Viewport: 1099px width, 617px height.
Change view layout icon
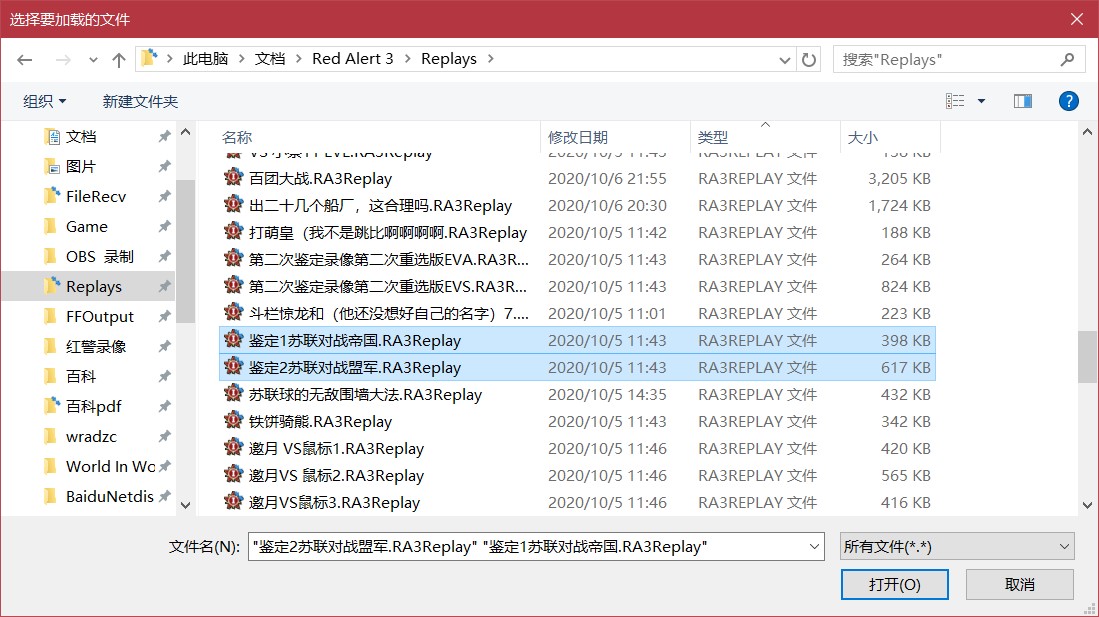(955, 101)
